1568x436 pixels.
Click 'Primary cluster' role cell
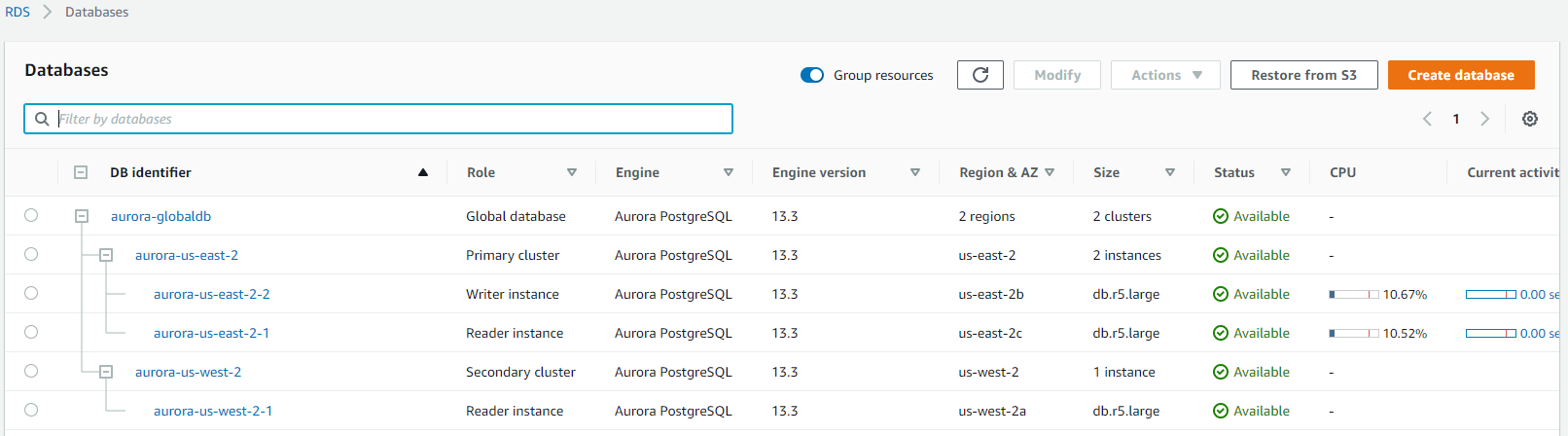[x=513, y=255]
